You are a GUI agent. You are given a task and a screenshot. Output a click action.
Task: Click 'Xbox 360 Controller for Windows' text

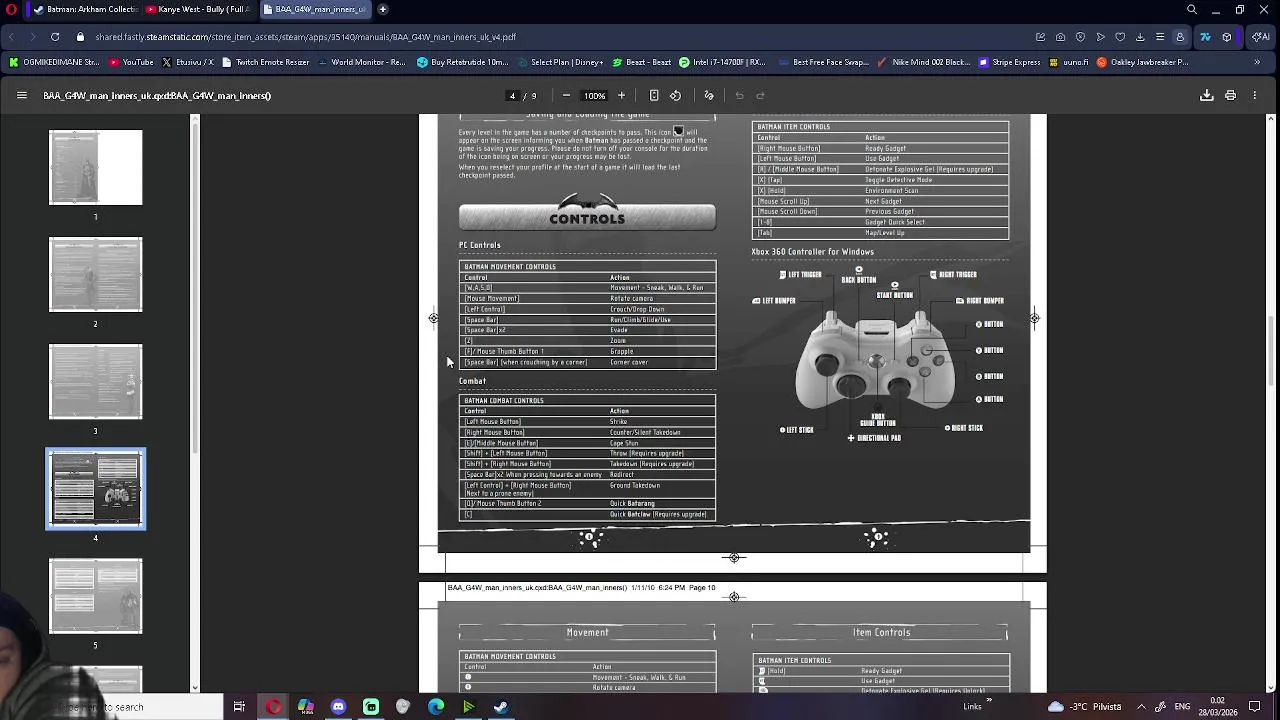click(813, 252)
